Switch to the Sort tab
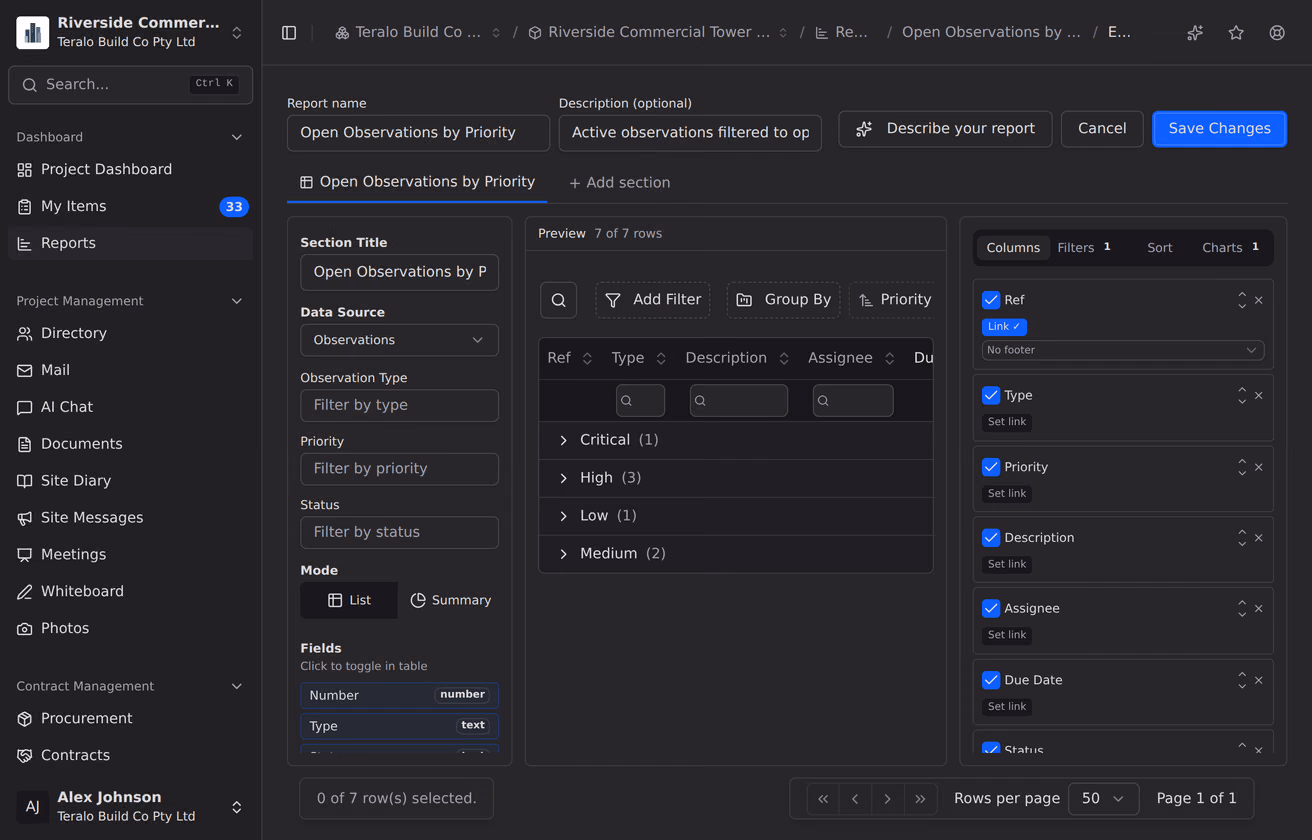1312x840 pixels. [1160, 248]
